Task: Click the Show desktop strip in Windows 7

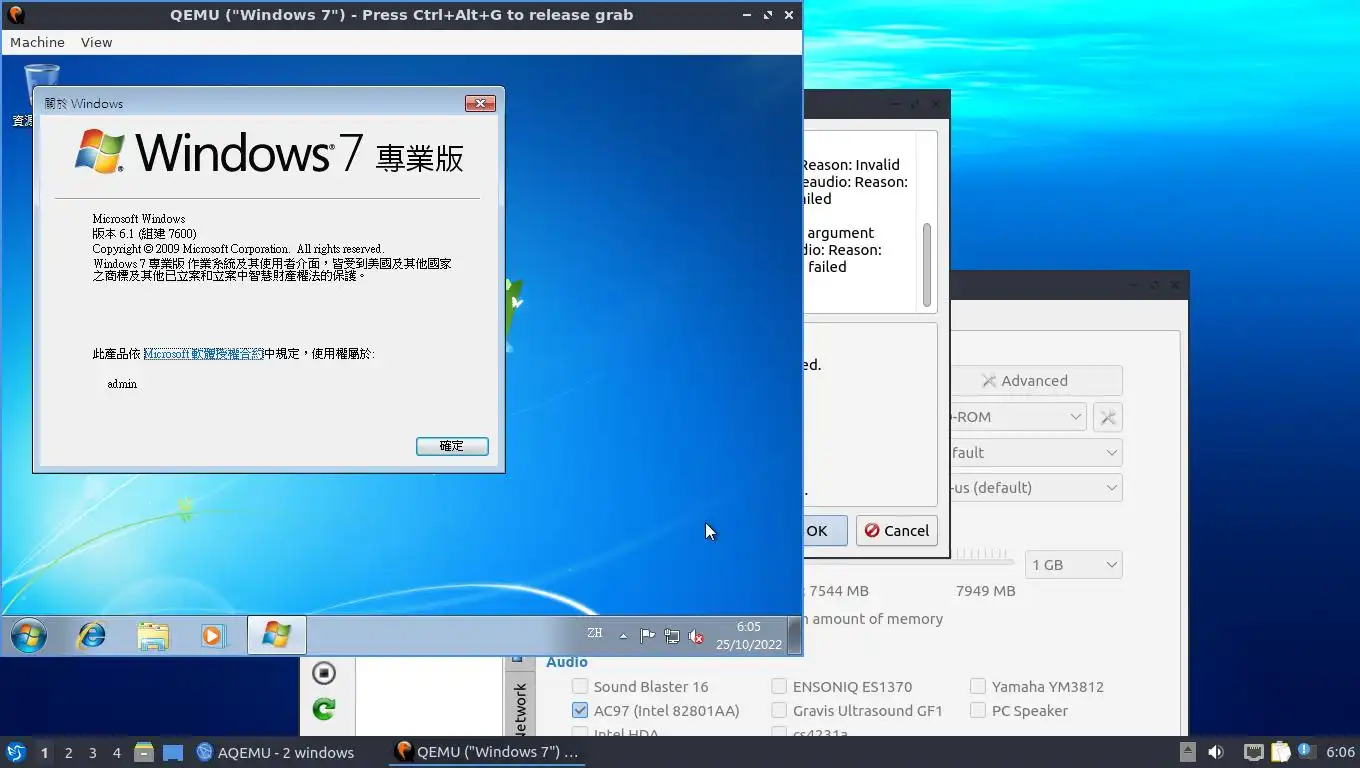Action: pos(795,636)
